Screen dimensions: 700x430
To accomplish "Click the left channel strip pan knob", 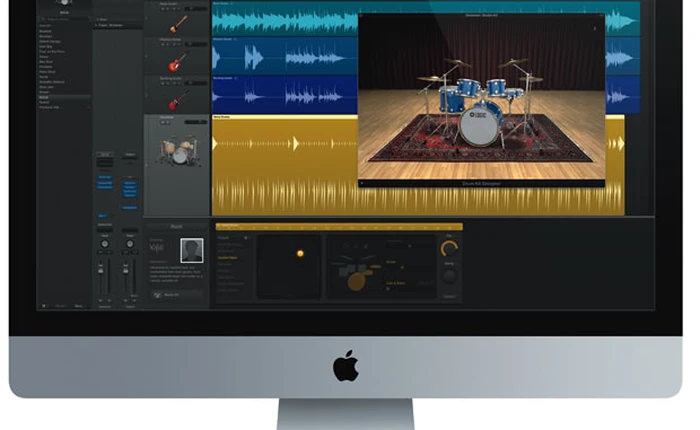I will [104, 244].
